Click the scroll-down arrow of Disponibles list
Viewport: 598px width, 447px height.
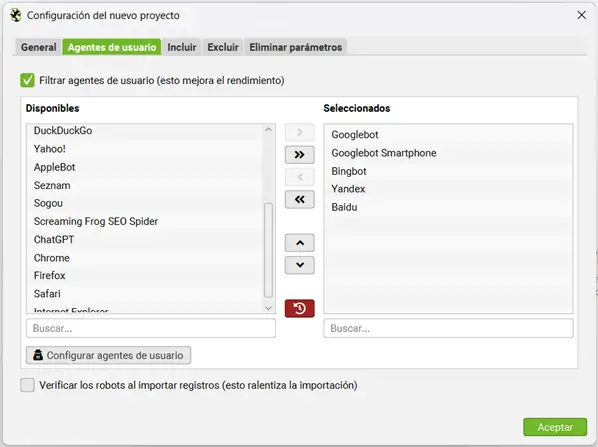(x=268, y=308)
